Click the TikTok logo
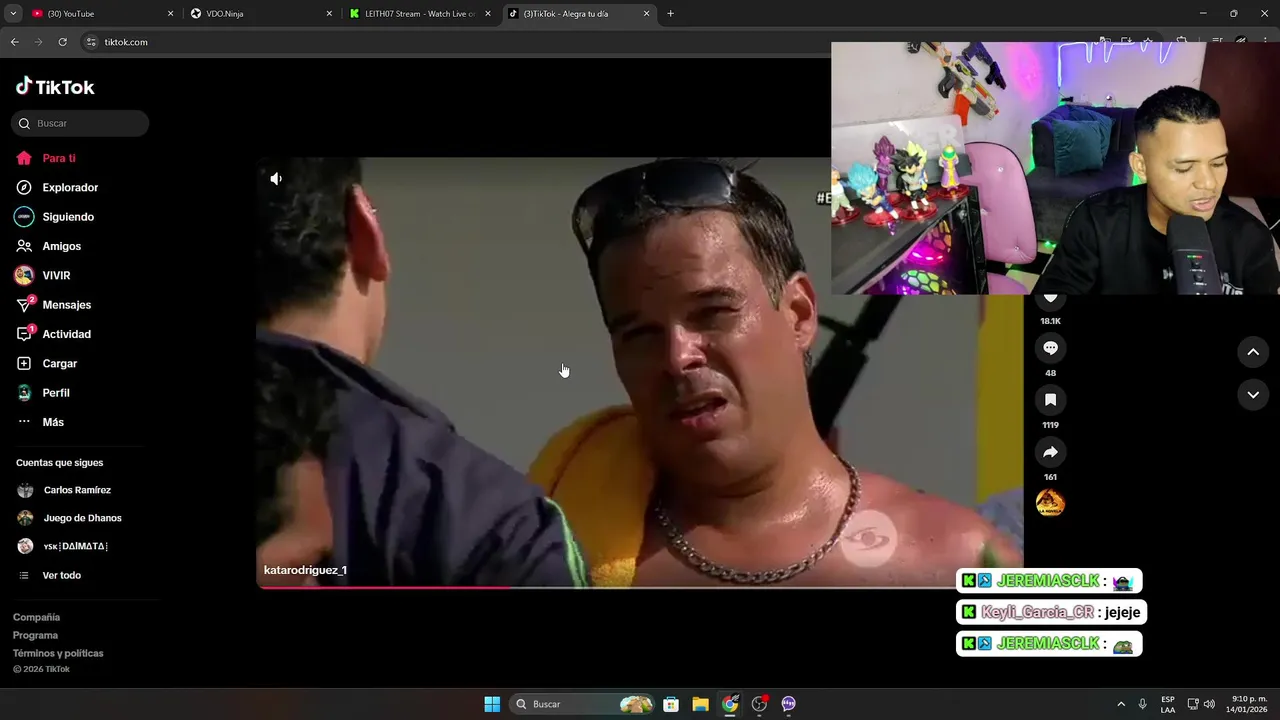 [55, 87]
